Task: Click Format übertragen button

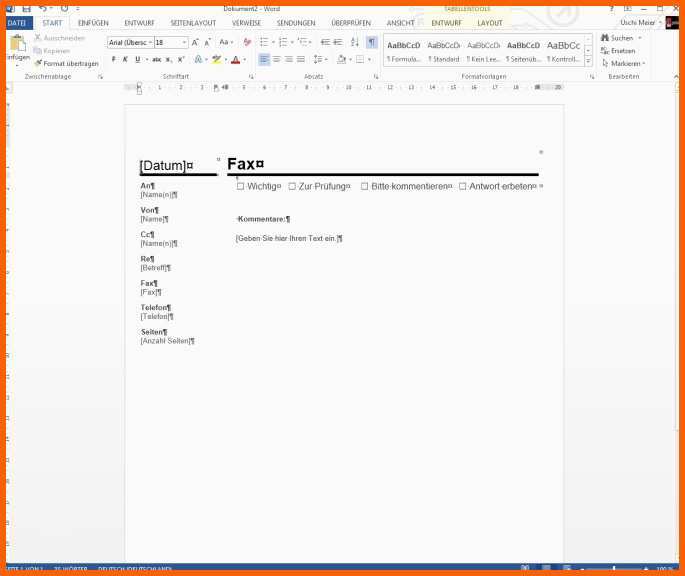Action: point(66,64)
